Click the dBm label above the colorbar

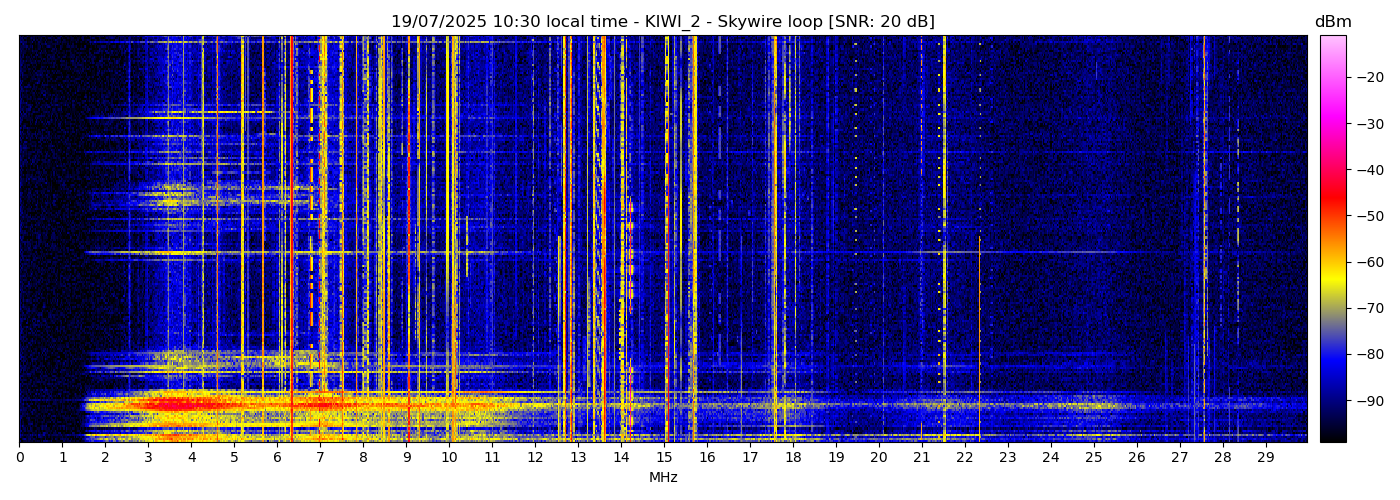[1332, 22]
